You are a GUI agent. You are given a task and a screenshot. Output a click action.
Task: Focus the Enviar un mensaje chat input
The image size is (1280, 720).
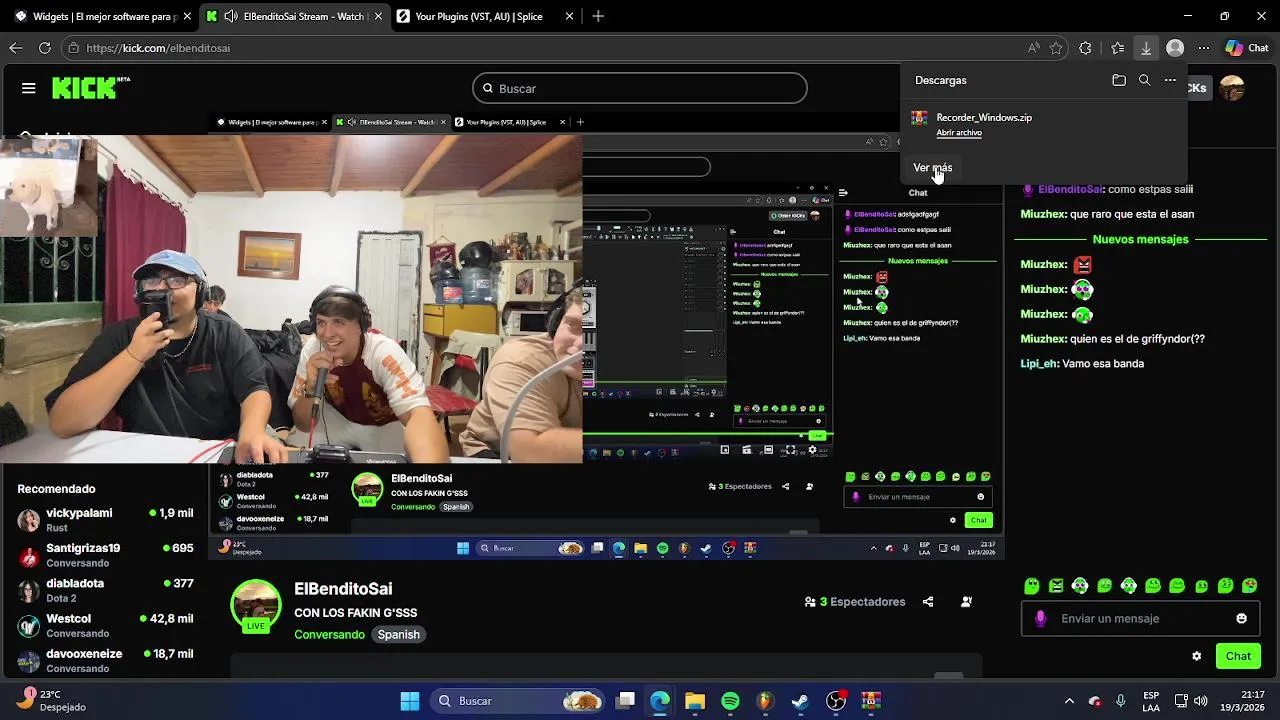point(1140,619)
